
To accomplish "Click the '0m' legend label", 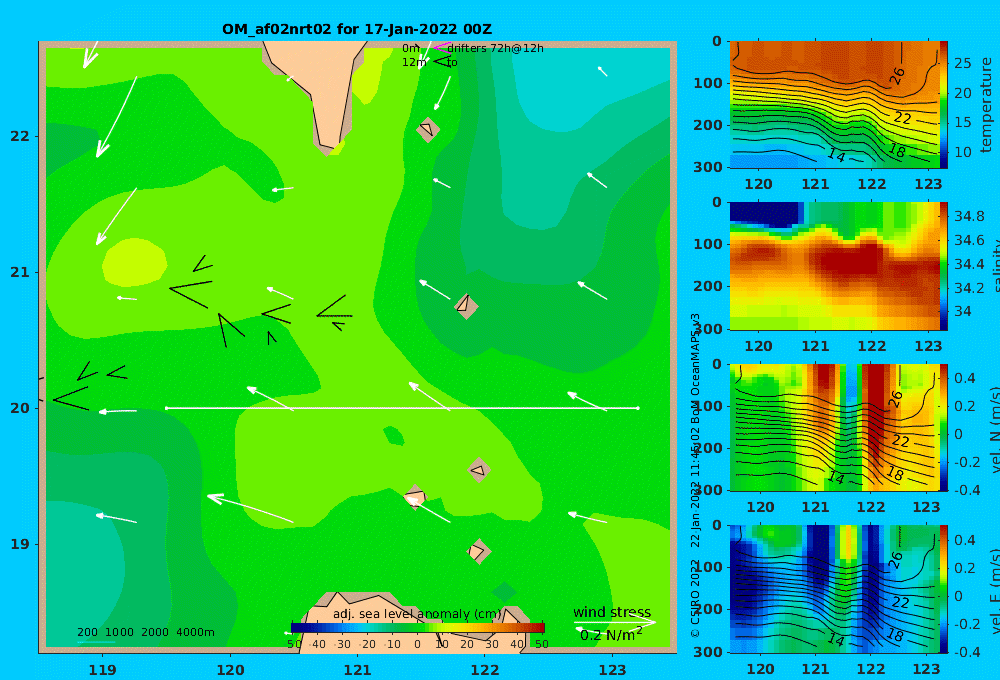I will (x=411, y=48).
